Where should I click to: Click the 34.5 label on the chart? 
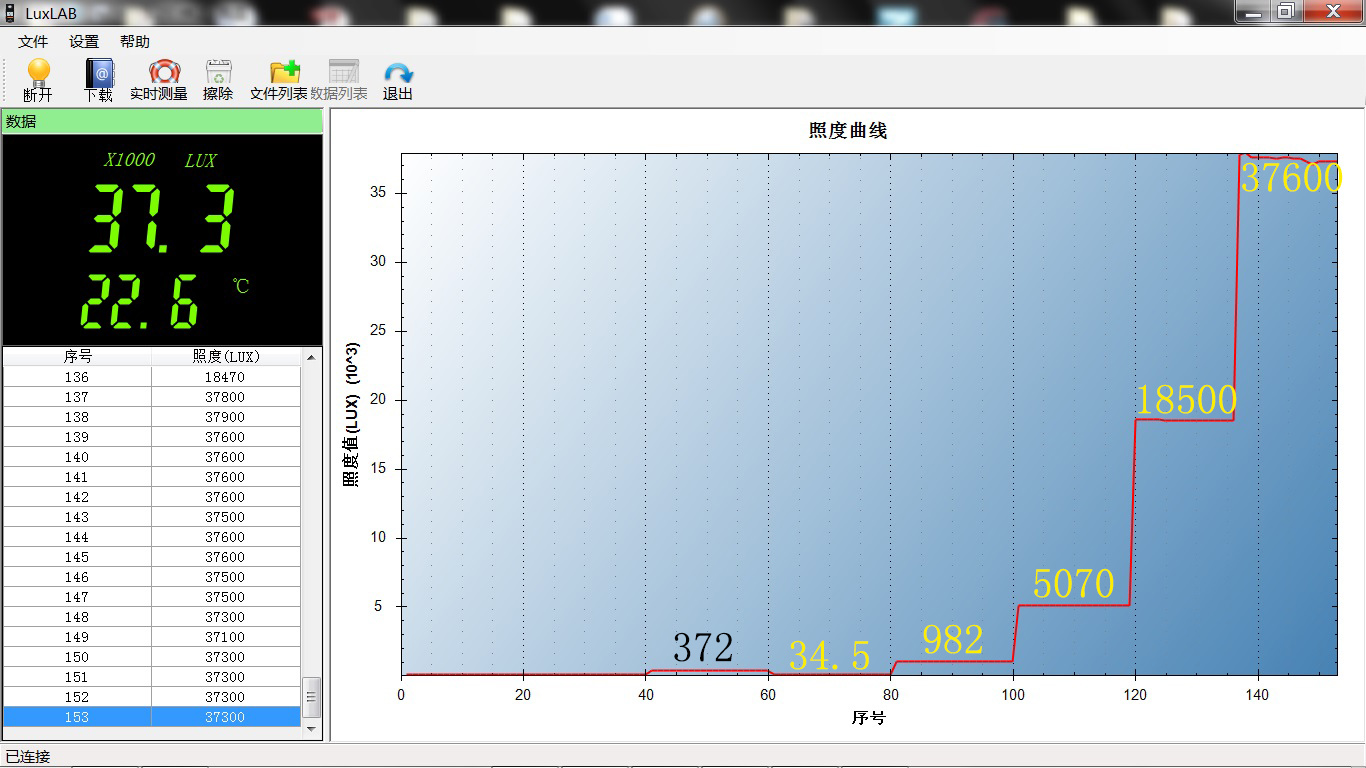coord(830,656)
